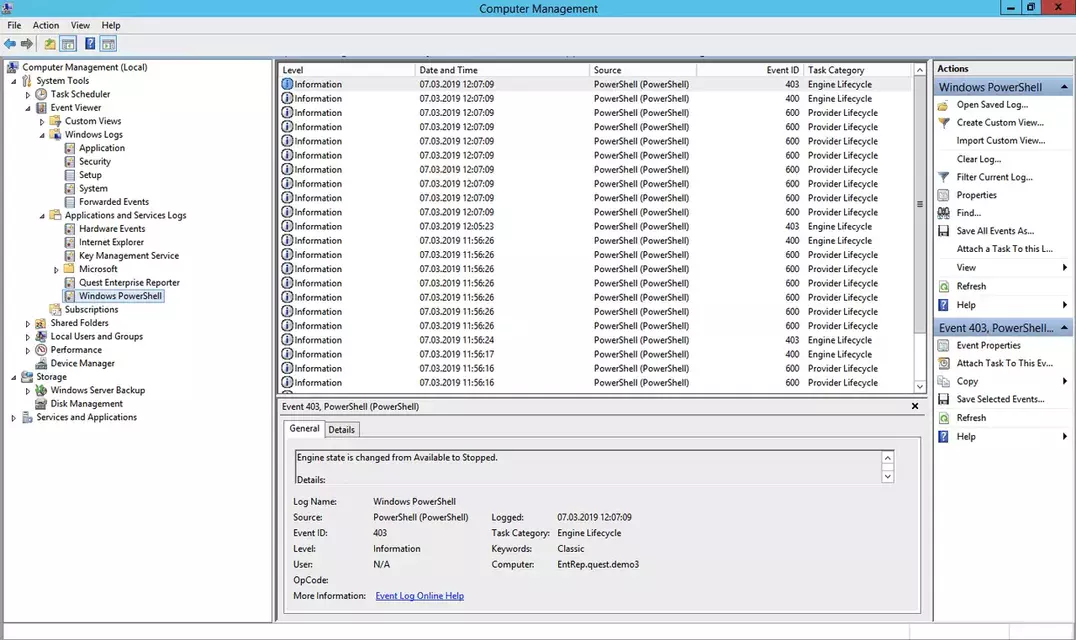Click the Event Viewer icon in tree
This screenshot has width=1076, height=640.
41,108
